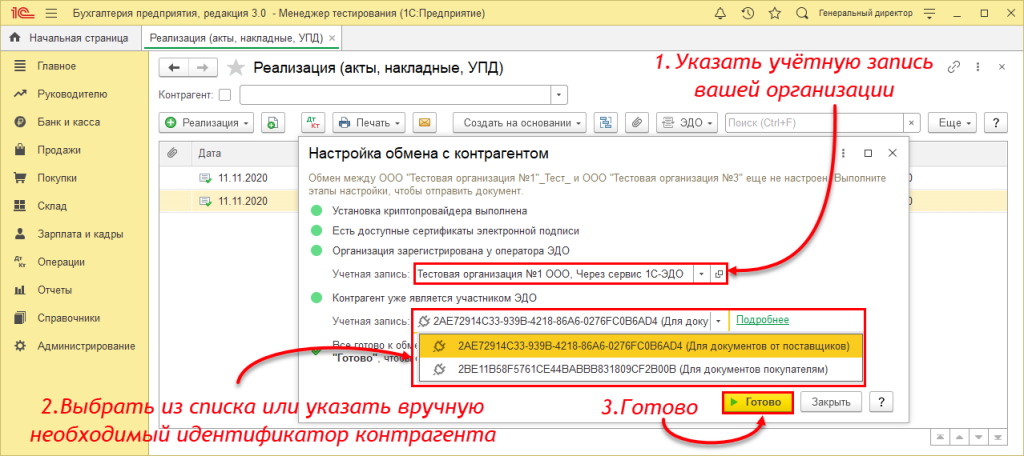Open list help question mark button
Image resolution: width=1024 pixels, height=456 pixels.
tap(996, 123)
